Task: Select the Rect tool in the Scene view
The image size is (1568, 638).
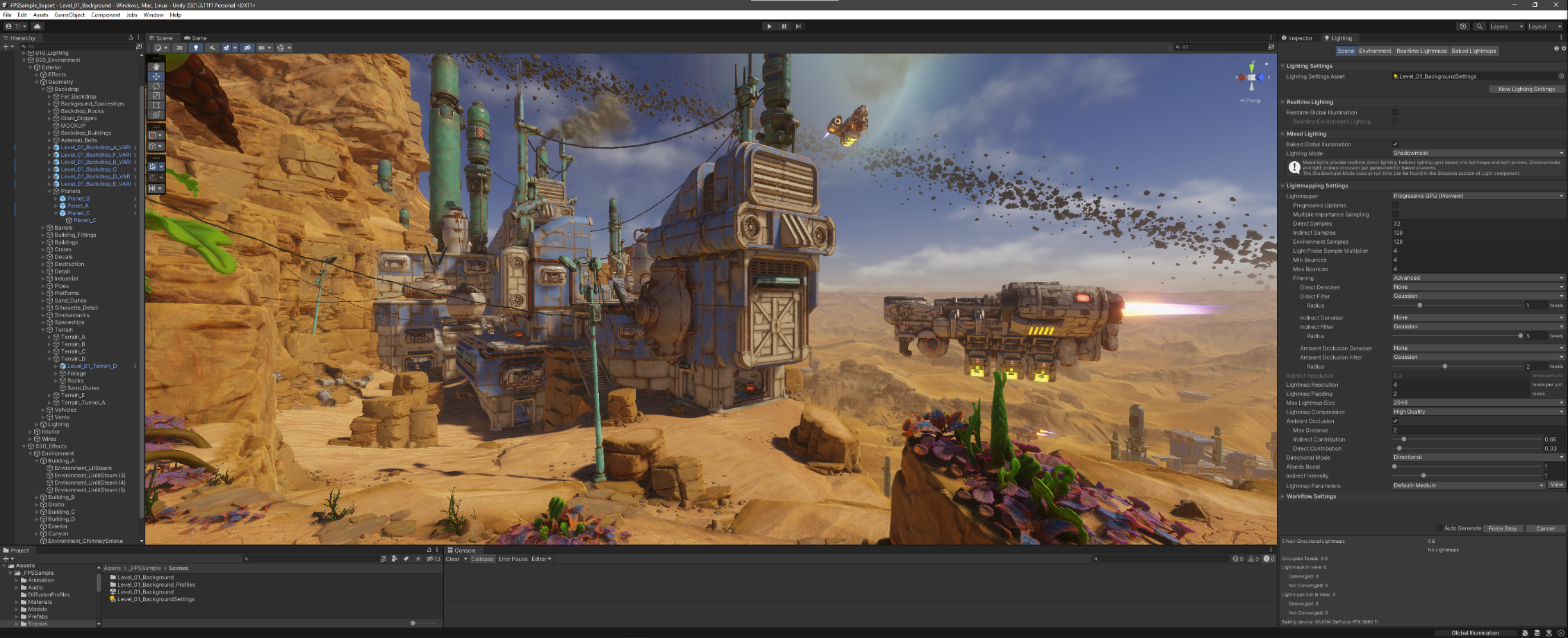Action: (156, 105)
